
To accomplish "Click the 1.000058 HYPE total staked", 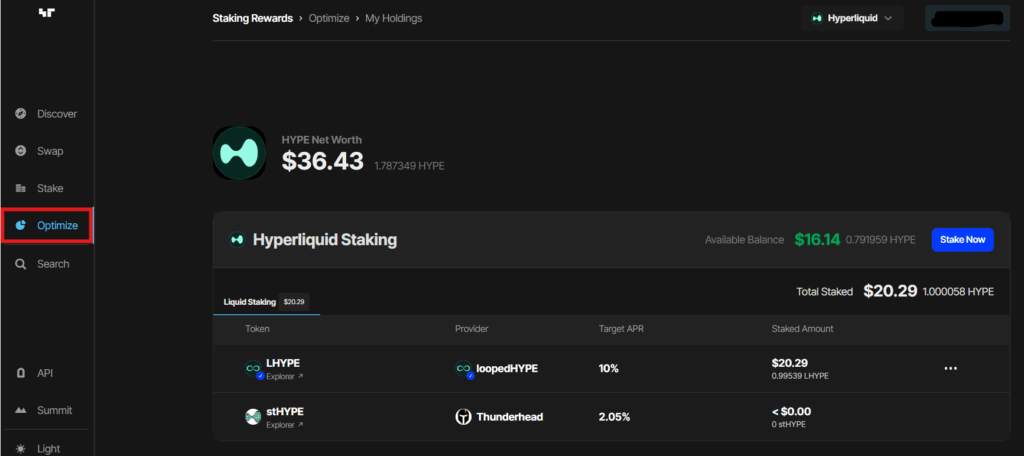I will 958,292.
